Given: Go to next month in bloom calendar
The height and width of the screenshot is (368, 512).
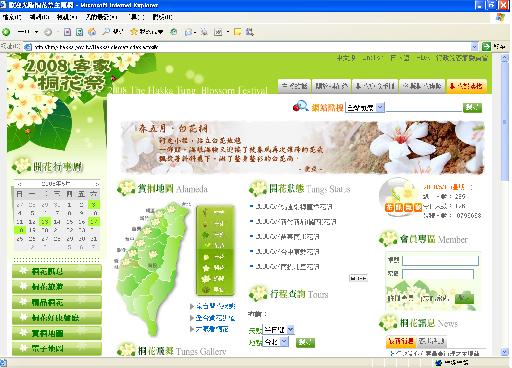Looking at the screenshot, I should pyautogui.click(x=97, y=184).
